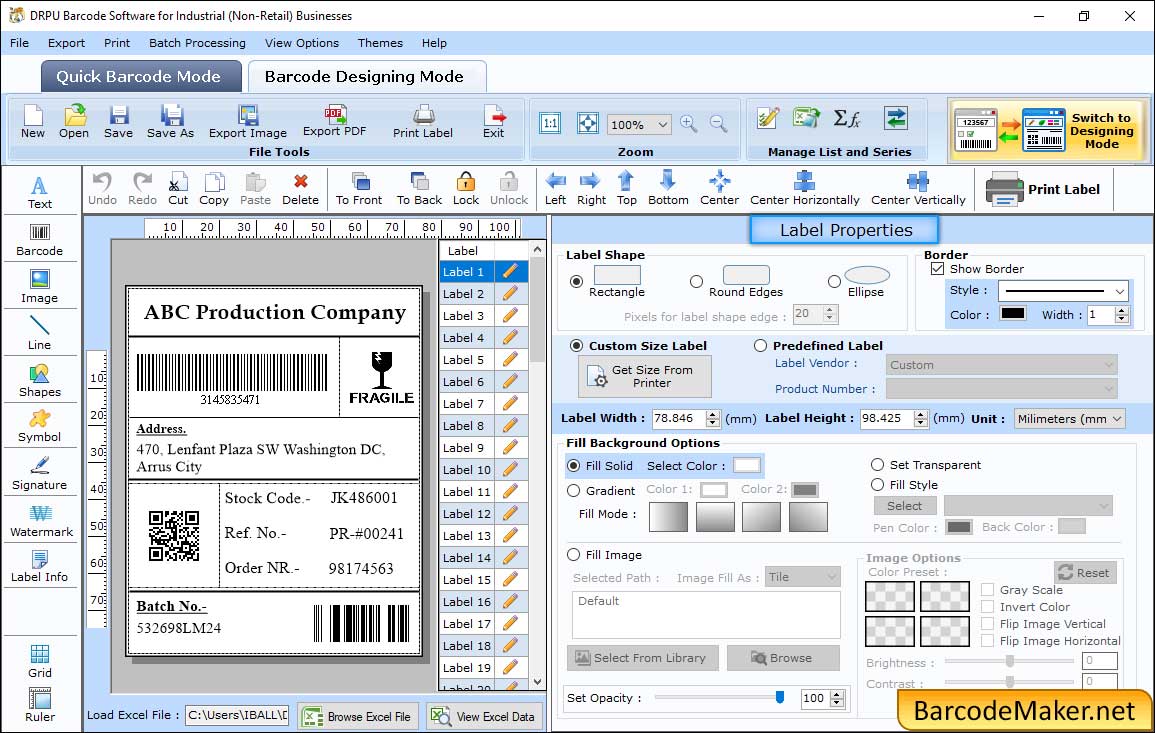This screenshot has height=733, width=1155.
Task: Open the Unit Milimeters dropdown
Action: click(1117, 418)
